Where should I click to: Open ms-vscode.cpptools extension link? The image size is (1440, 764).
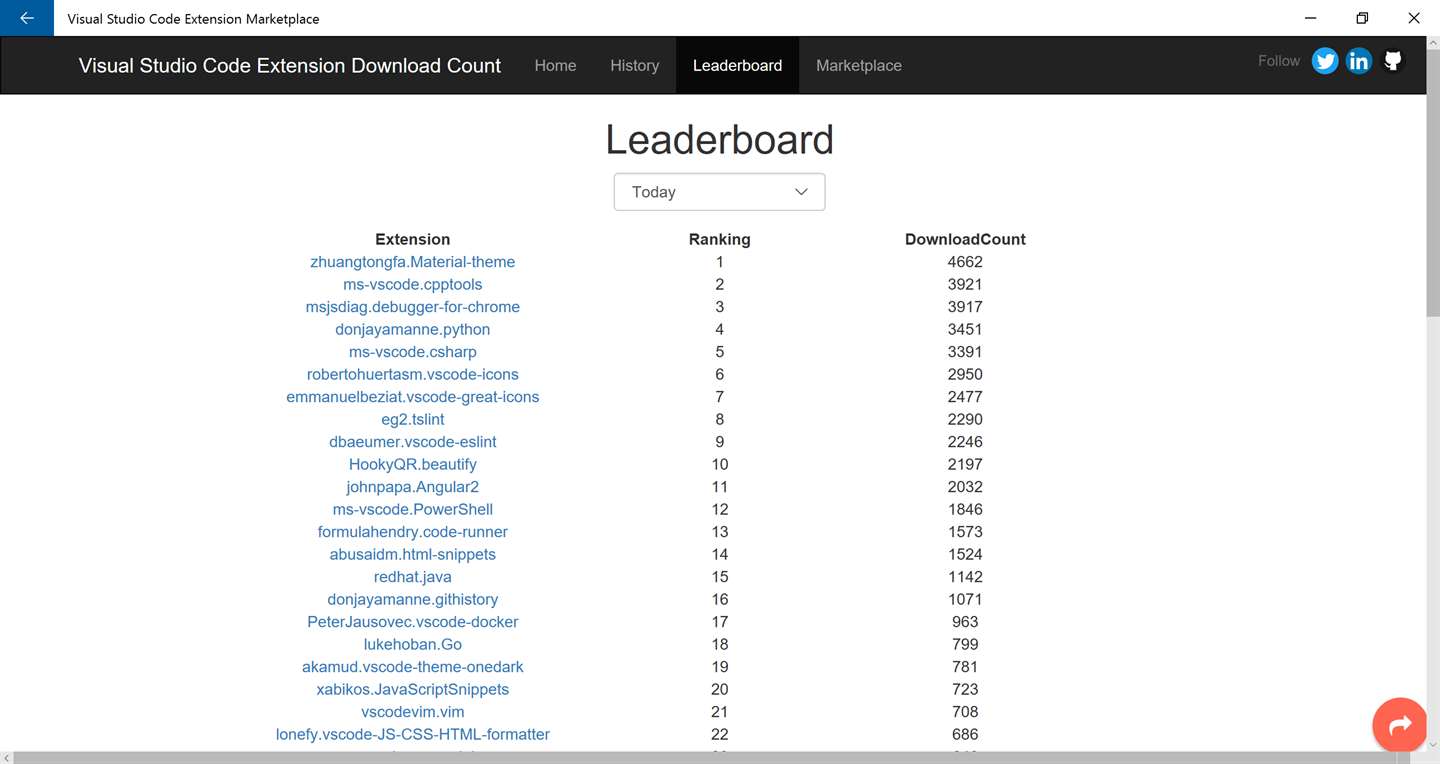tap(413, 284)
